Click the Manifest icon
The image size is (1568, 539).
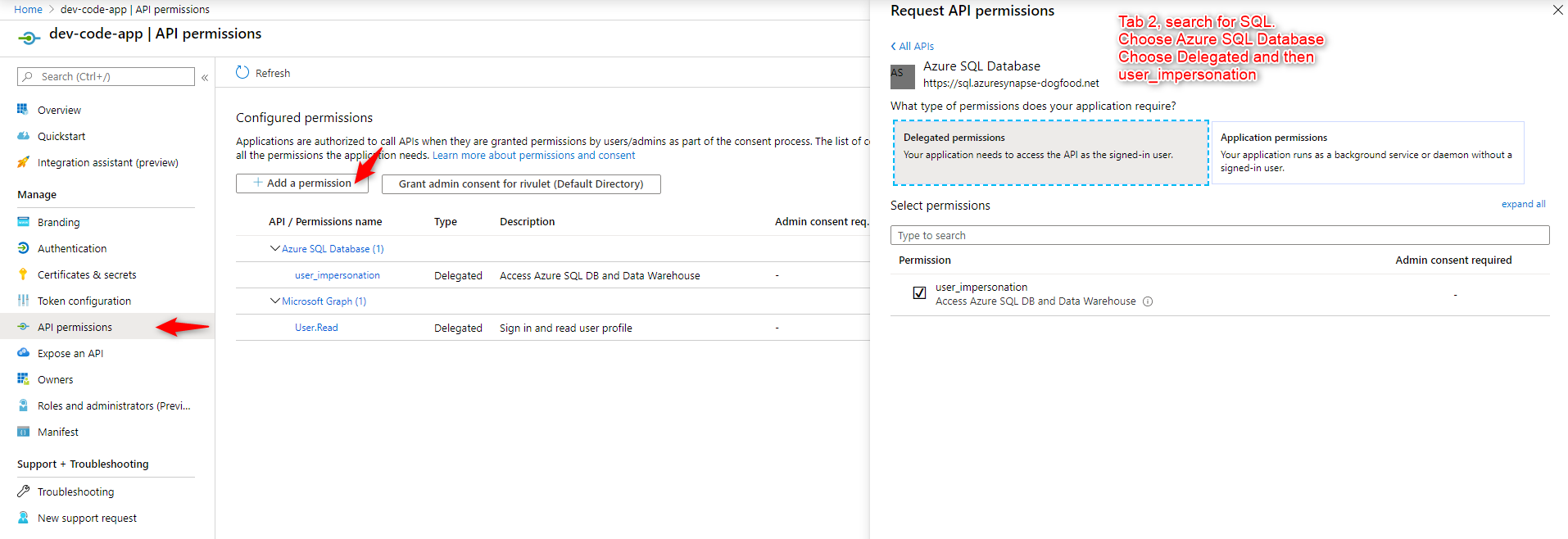[x=23, y=432]
